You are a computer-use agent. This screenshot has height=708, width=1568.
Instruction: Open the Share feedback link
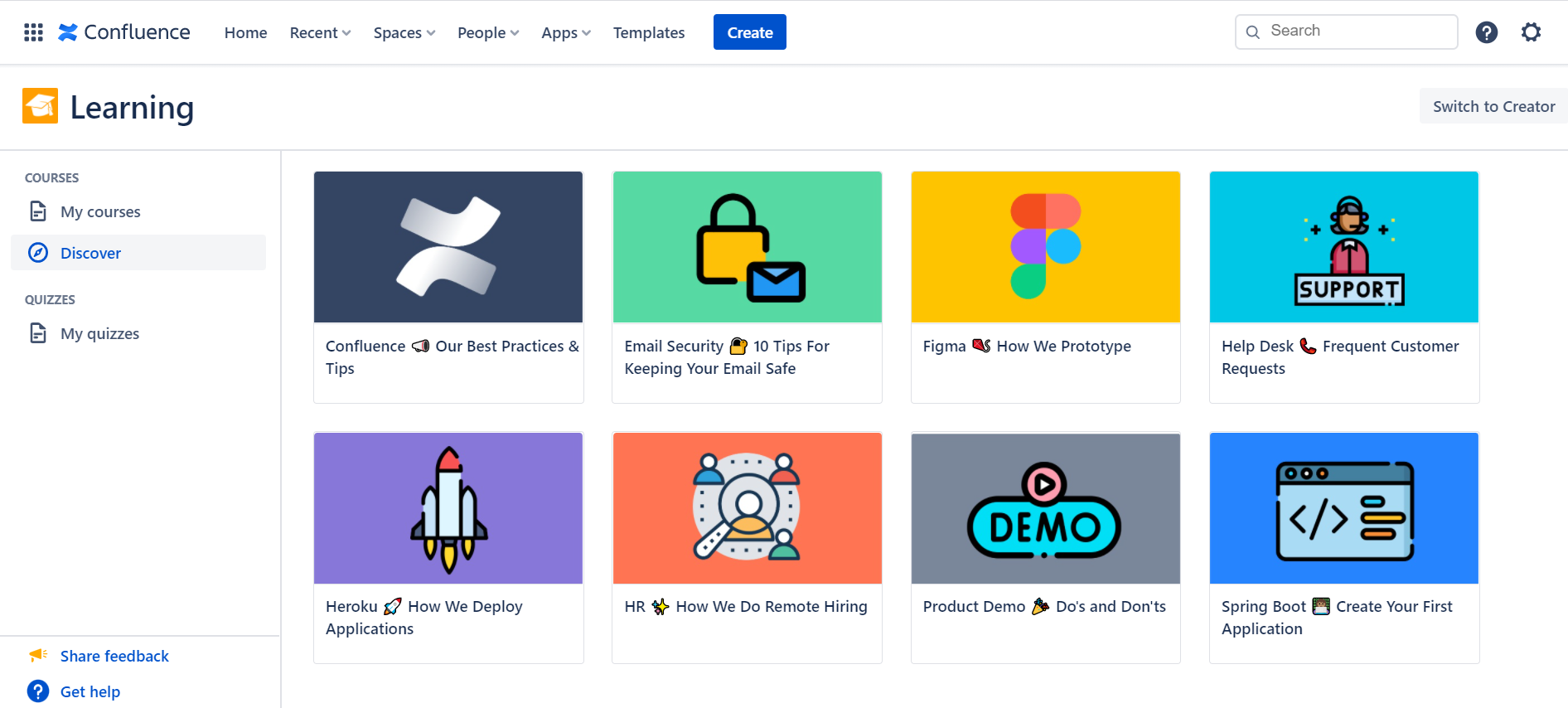tap(114, 656)
